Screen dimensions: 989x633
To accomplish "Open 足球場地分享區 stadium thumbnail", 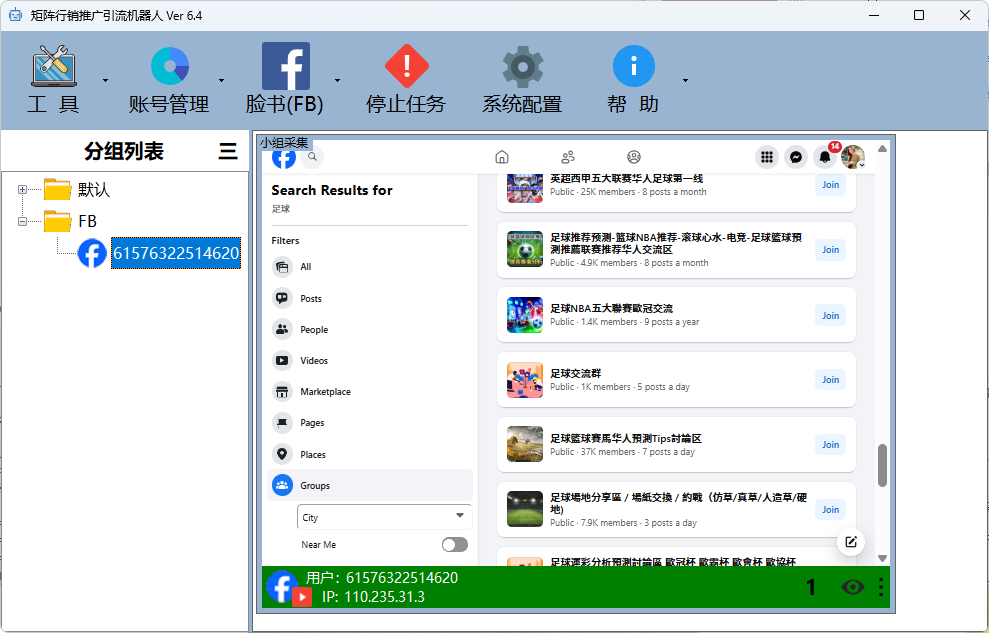I will point(525,509).
